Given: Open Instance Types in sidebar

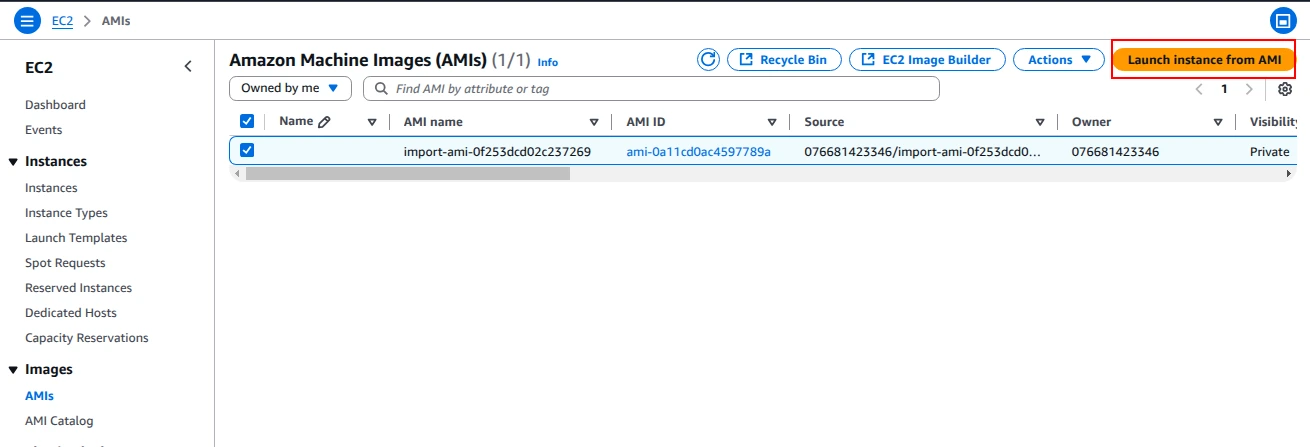Looking at the screenshot, I should [66, 213].
